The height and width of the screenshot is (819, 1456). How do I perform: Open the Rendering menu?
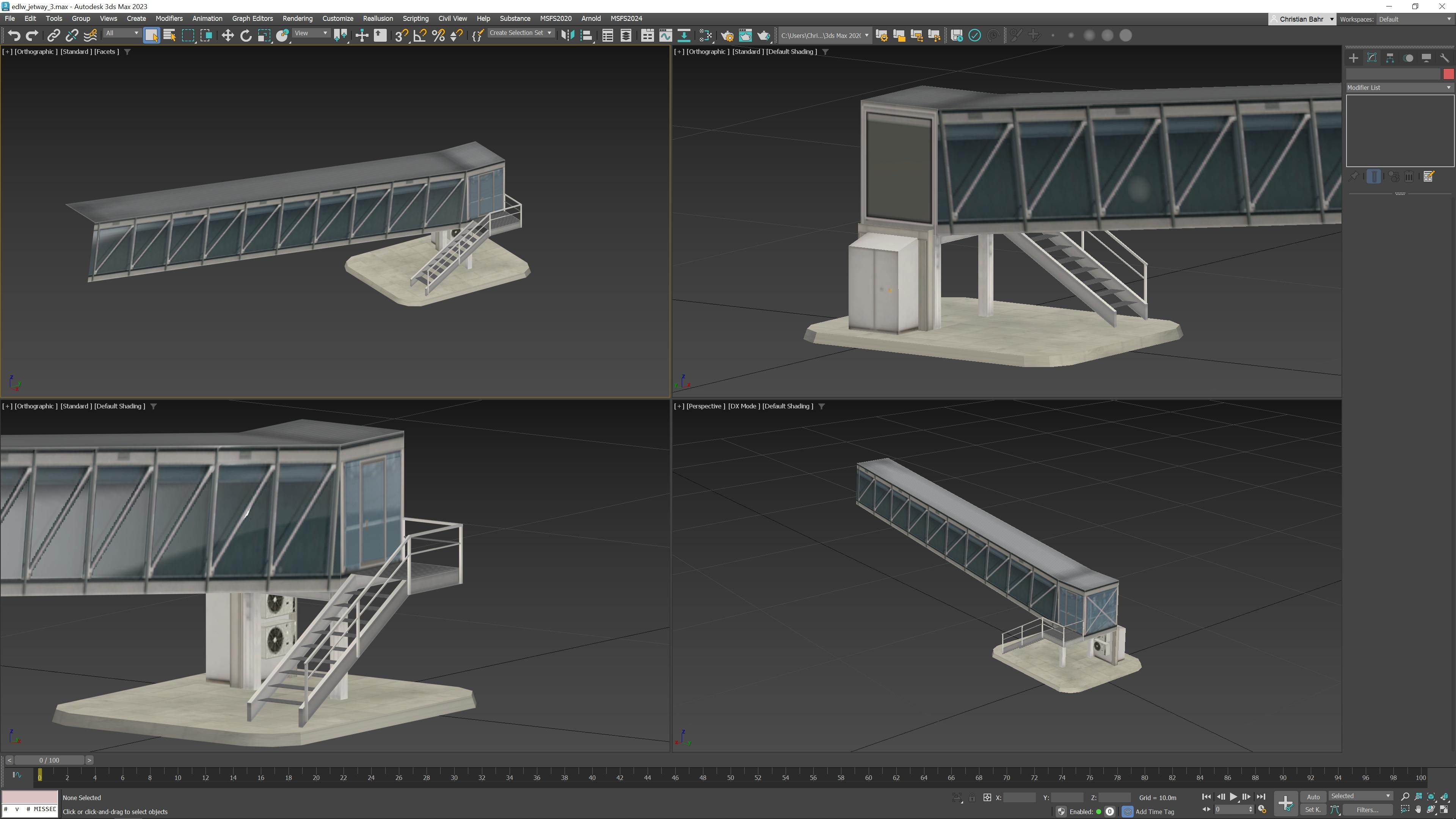click(x=297, y=19)
